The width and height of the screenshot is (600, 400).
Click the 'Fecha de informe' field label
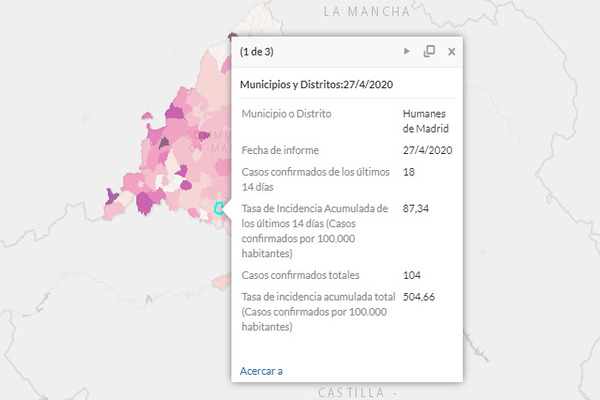pos(280,150)
